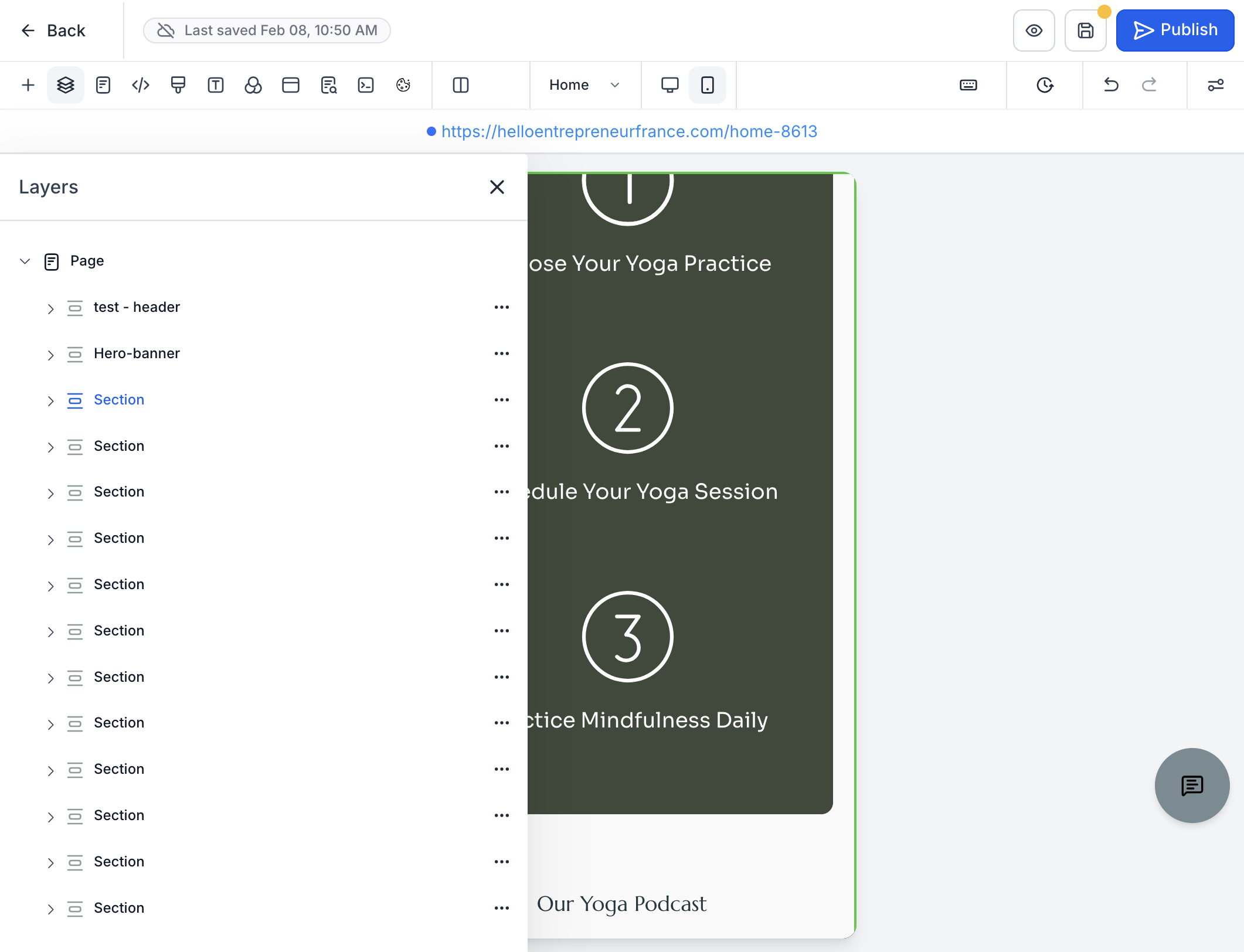Viewport: 1244px width, 952px height.
Task: Open the settings sliders icon
Action: (x=1216, y=85)
